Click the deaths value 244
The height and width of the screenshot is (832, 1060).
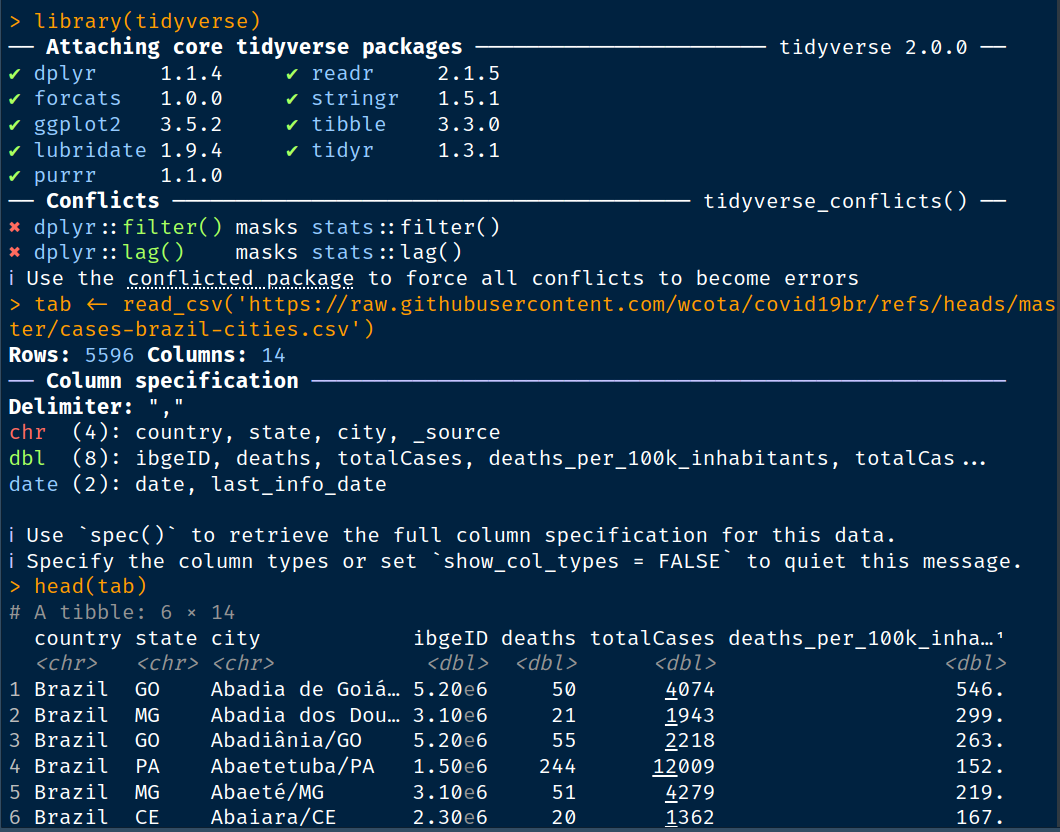point(557,766)
